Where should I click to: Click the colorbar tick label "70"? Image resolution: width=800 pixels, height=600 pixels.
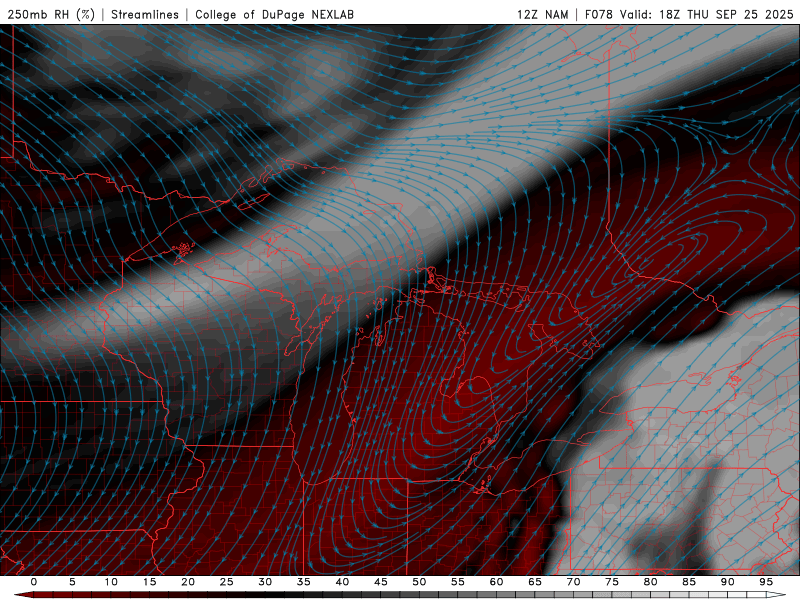pyautogui.click(x=573, y=582)
